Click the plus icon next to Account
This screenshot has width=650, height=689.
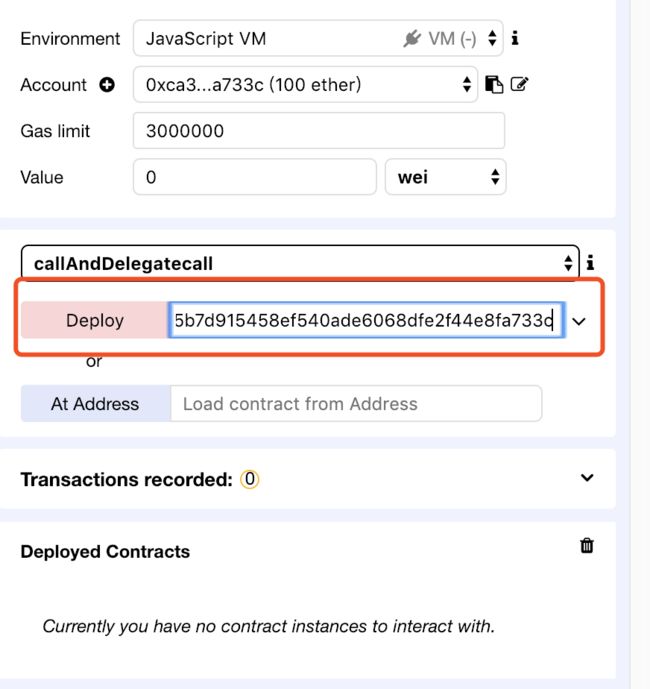107,84
